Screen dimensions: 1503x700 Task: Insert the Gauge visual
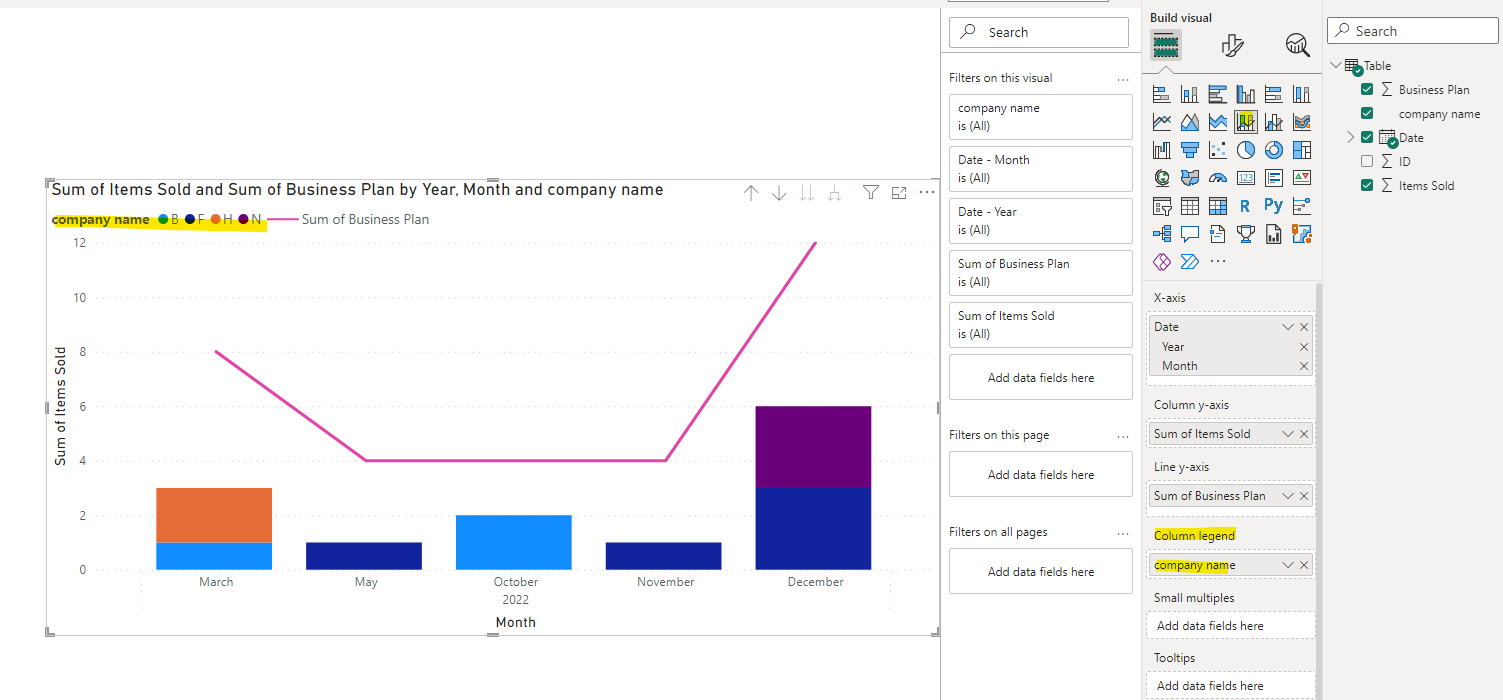coord(1218,178)
